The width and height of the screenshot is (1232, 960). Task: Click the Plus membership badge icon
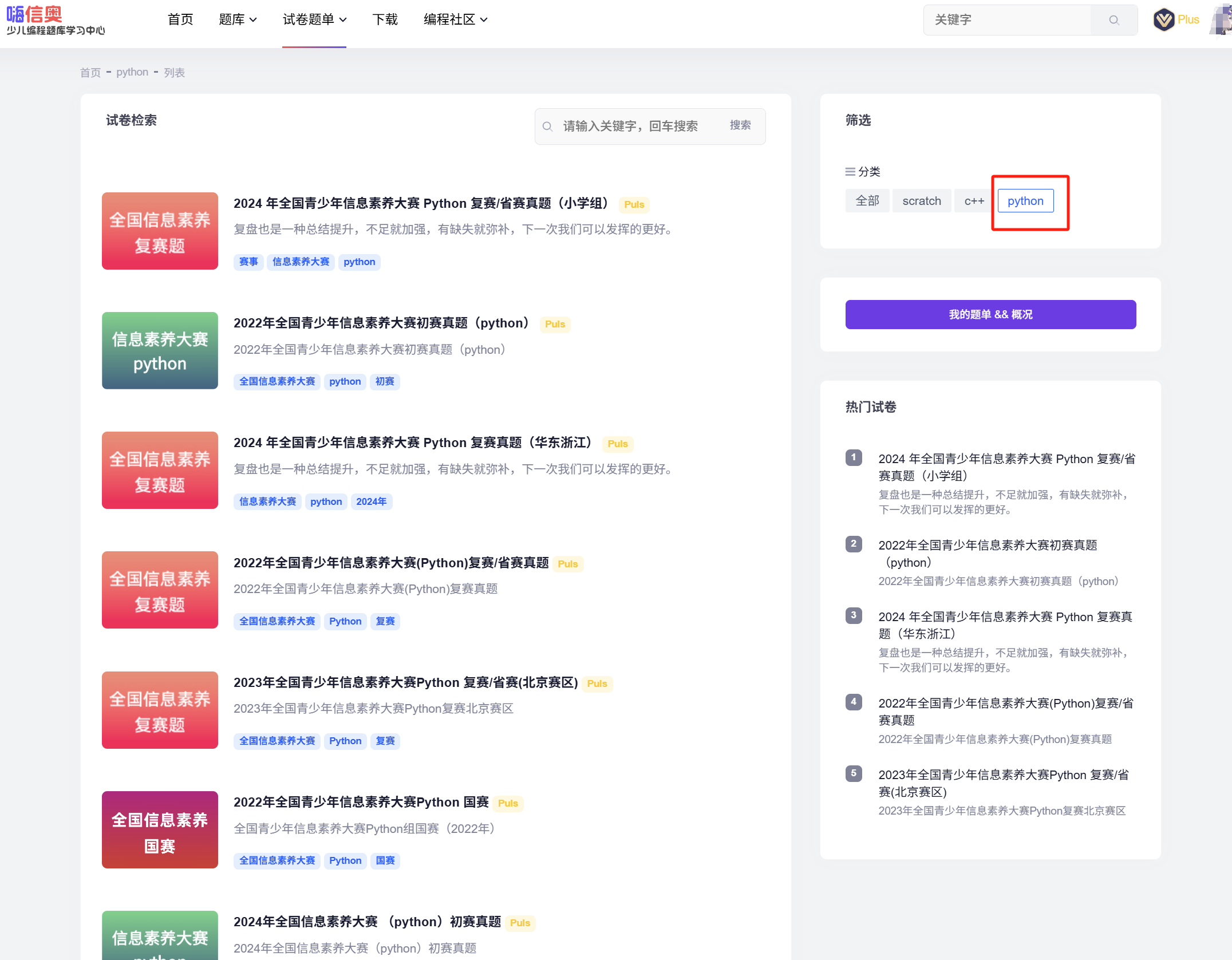pyautogui.click(x=1163, y=20)
